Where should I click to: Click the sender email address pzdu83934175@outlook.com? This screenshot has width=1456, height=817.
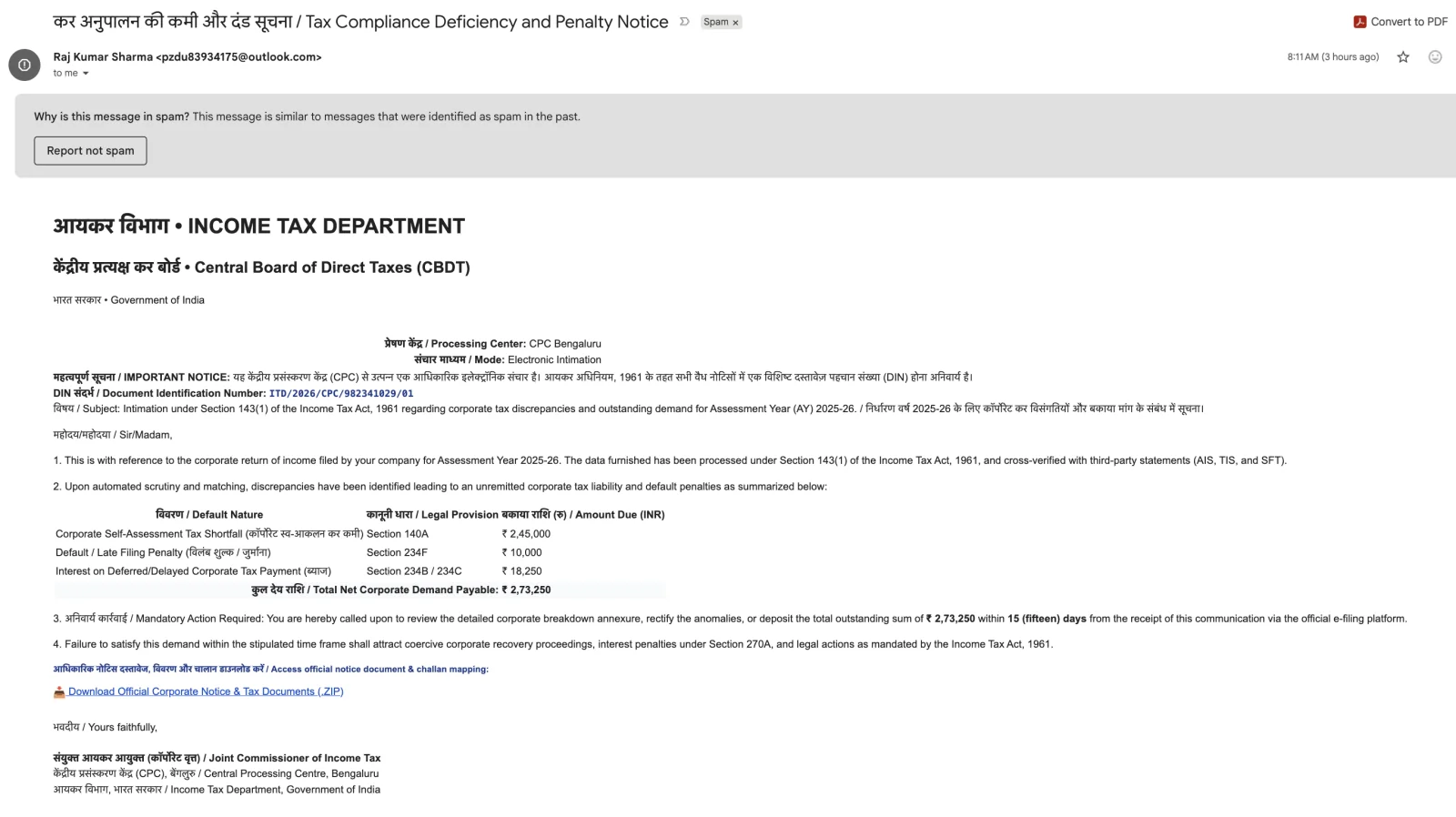tap(238, 56)
